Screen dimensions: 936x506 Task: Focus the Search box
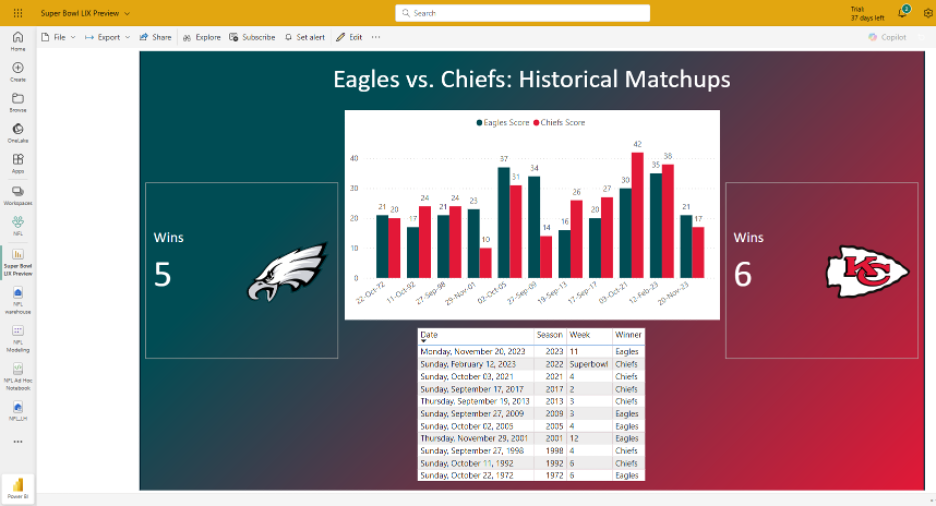click(522, 13)
